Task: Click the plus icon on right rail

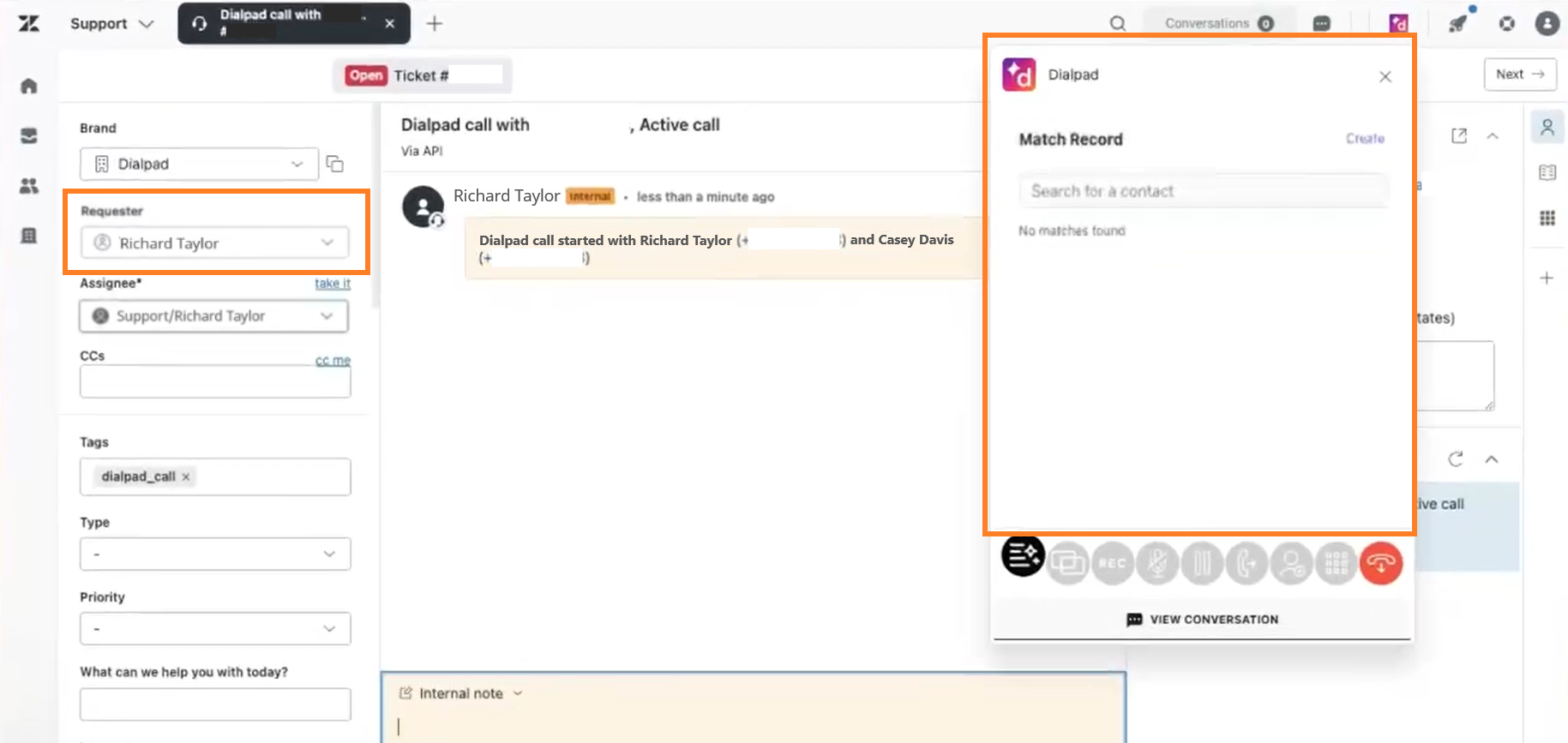Action: 1547,278
